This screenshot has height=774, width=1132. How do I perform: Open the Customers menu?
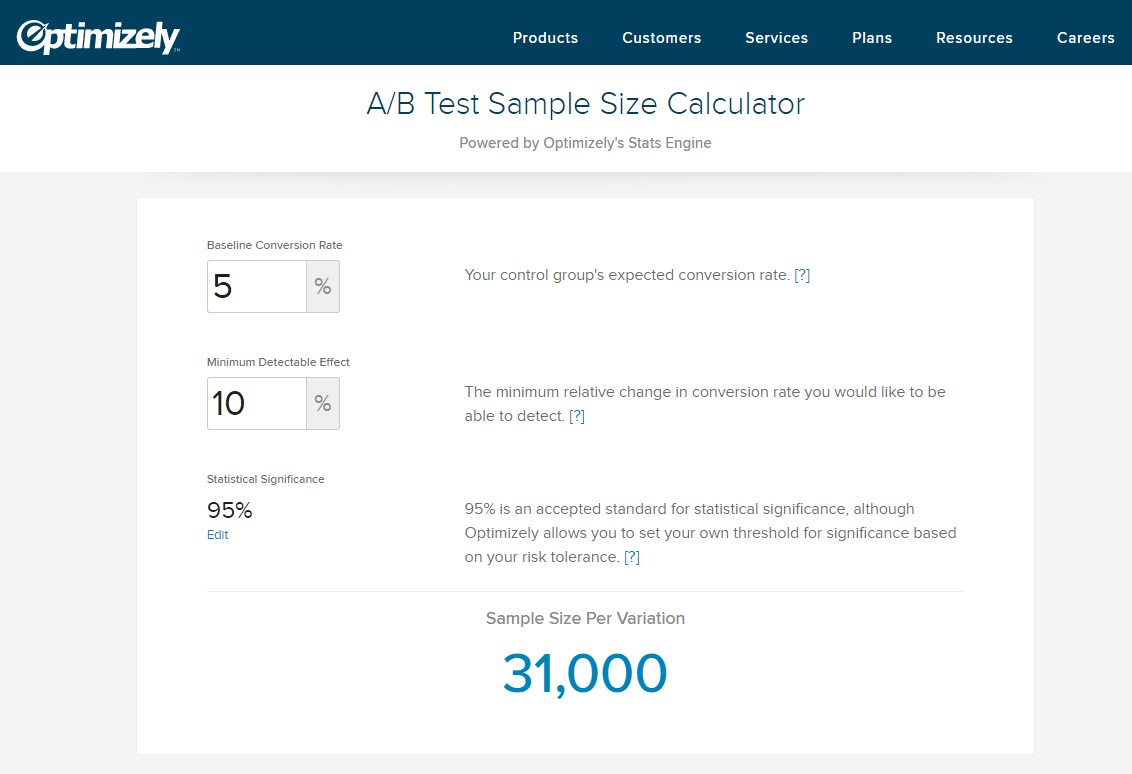point(661,38)
